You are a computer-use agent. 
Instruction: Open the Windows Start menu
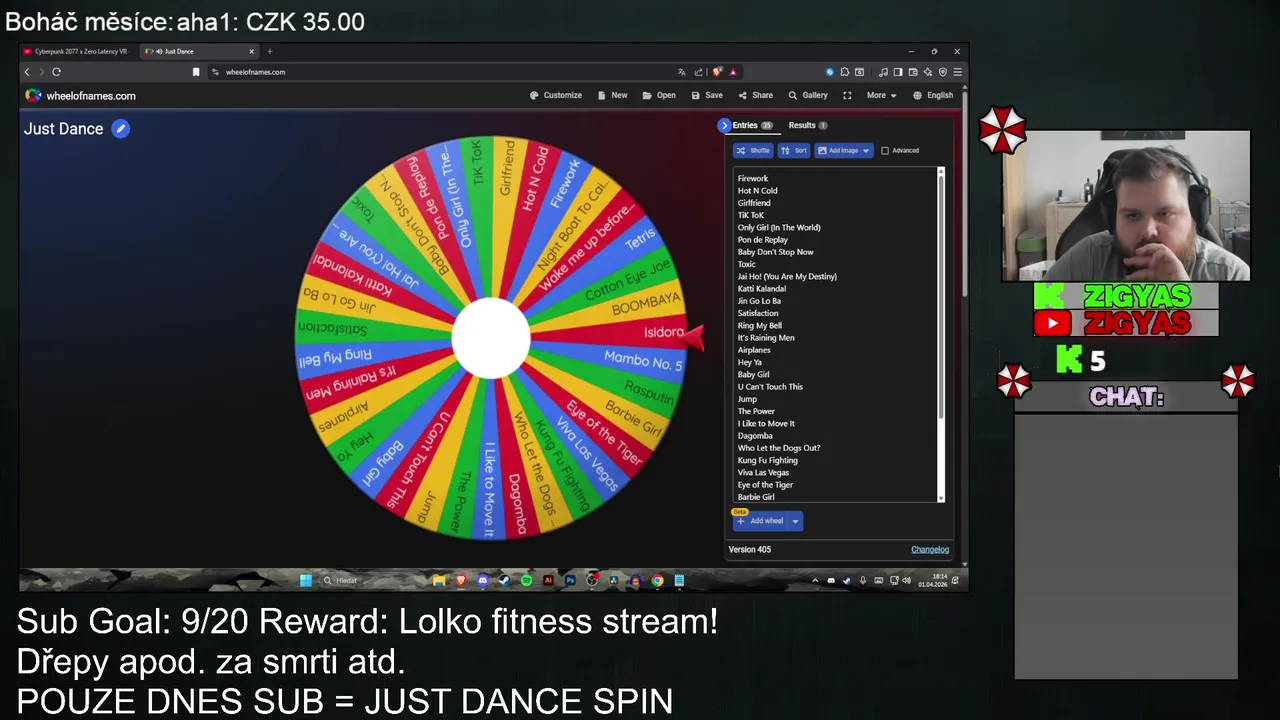click(x=306, y=580)
